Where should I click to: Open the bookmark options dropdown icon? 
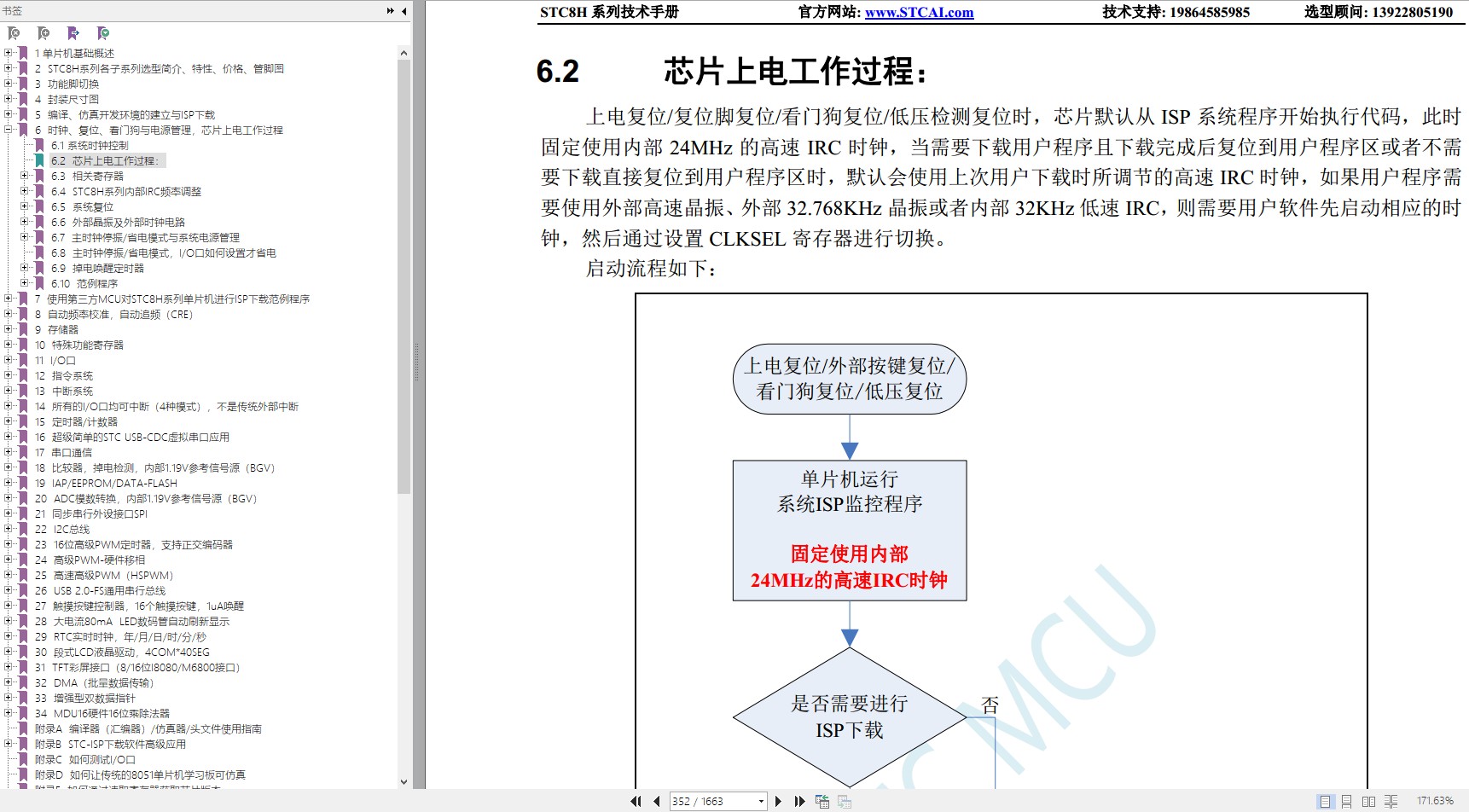pyautogui.click(x=103, y=33)
